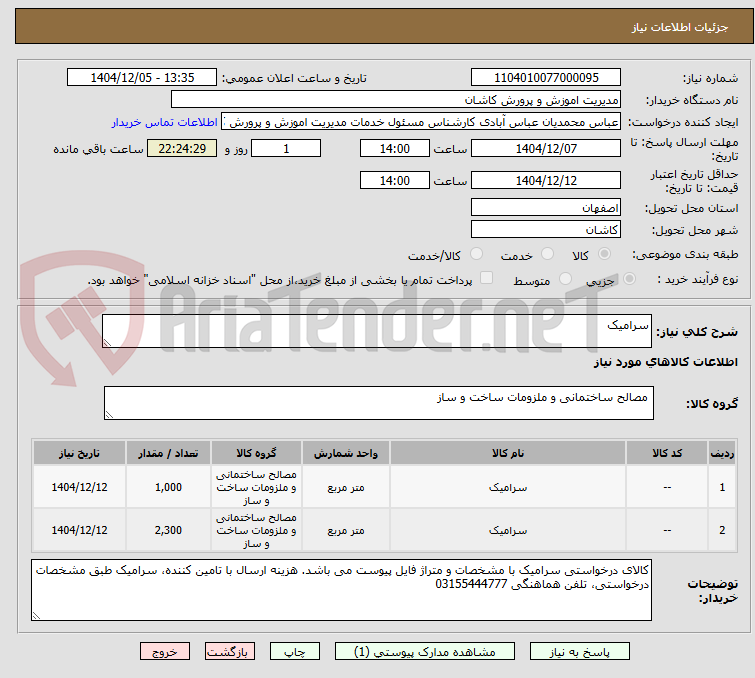
Task: Click سرامیک item name in row 2
Action: click(x=508, y=530)
